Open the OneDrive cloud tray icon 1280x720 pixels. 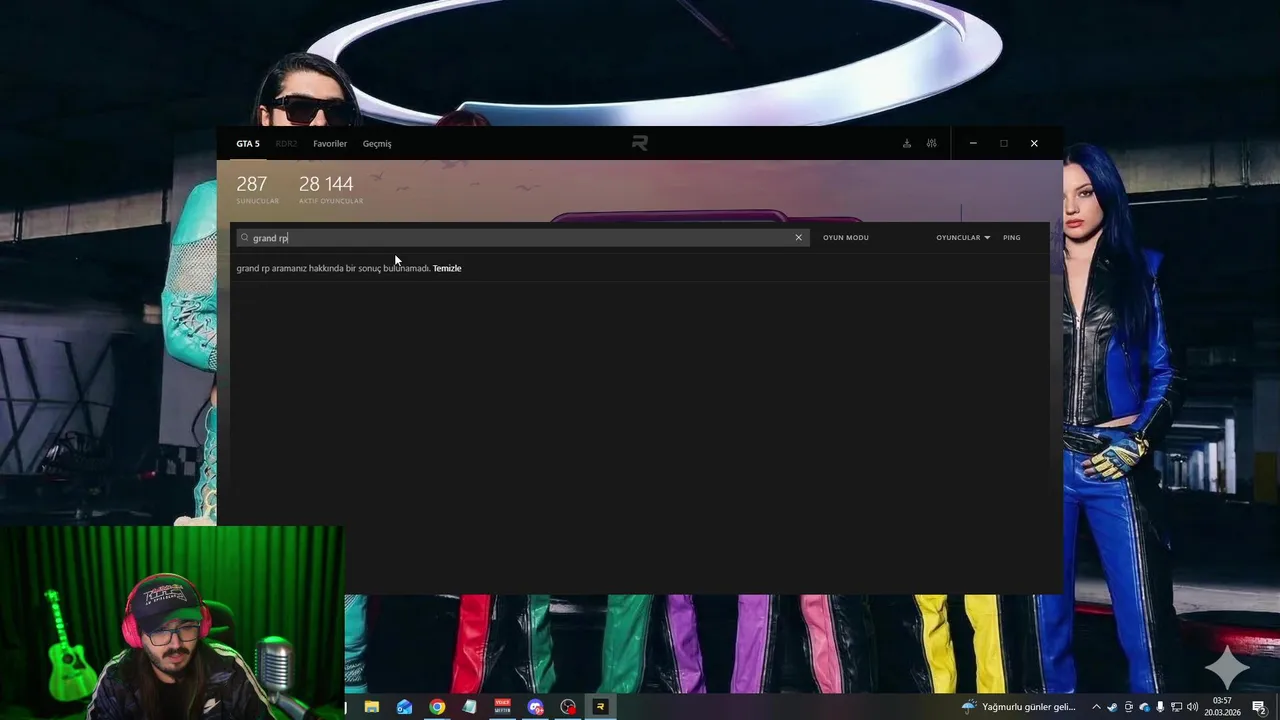[1145, 707]
